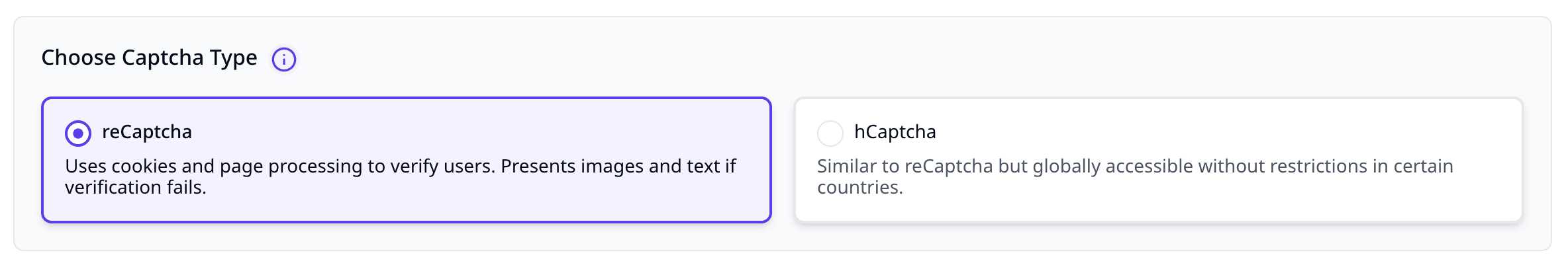Click the 'Choose Captcha Type' heading

(x=149, y=58)
